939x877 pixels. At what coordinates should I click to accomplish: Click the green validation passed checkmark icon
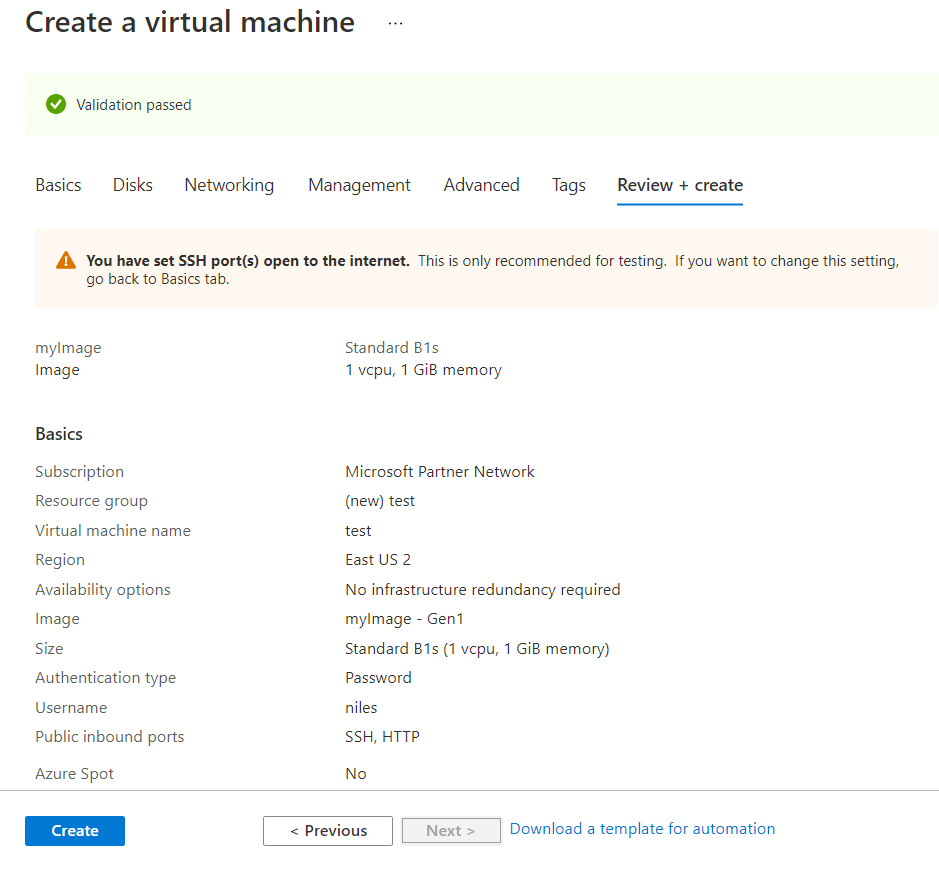click(56, 104)
